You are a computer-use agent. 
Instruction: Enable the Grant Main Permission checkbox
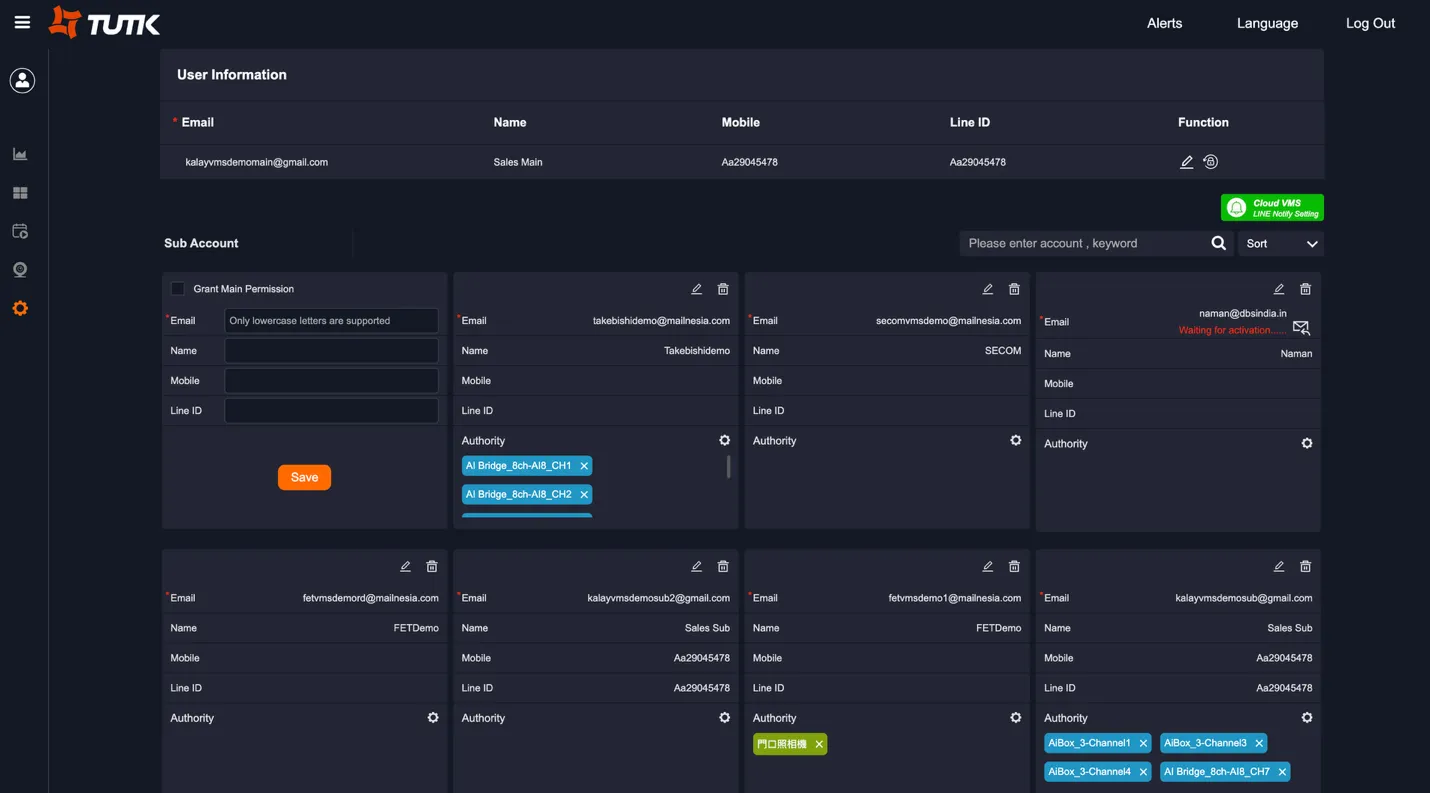178,288
